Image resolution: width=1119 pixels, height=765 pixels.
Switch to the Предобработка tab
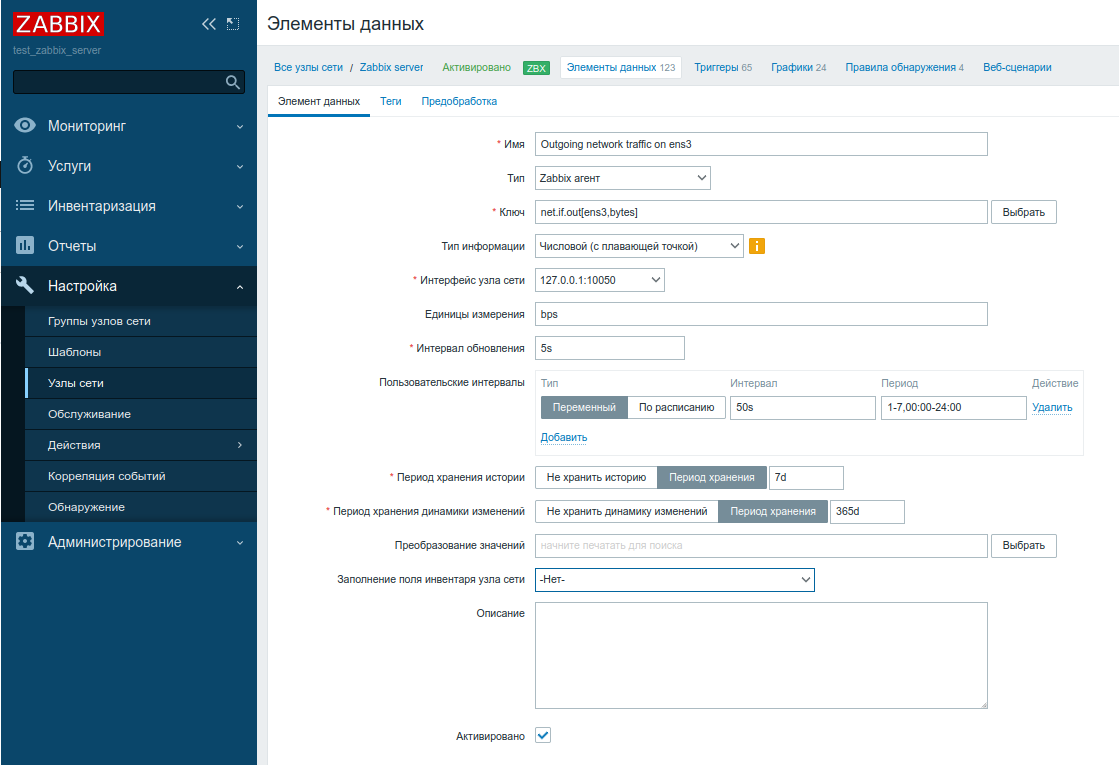pos(459,101)
